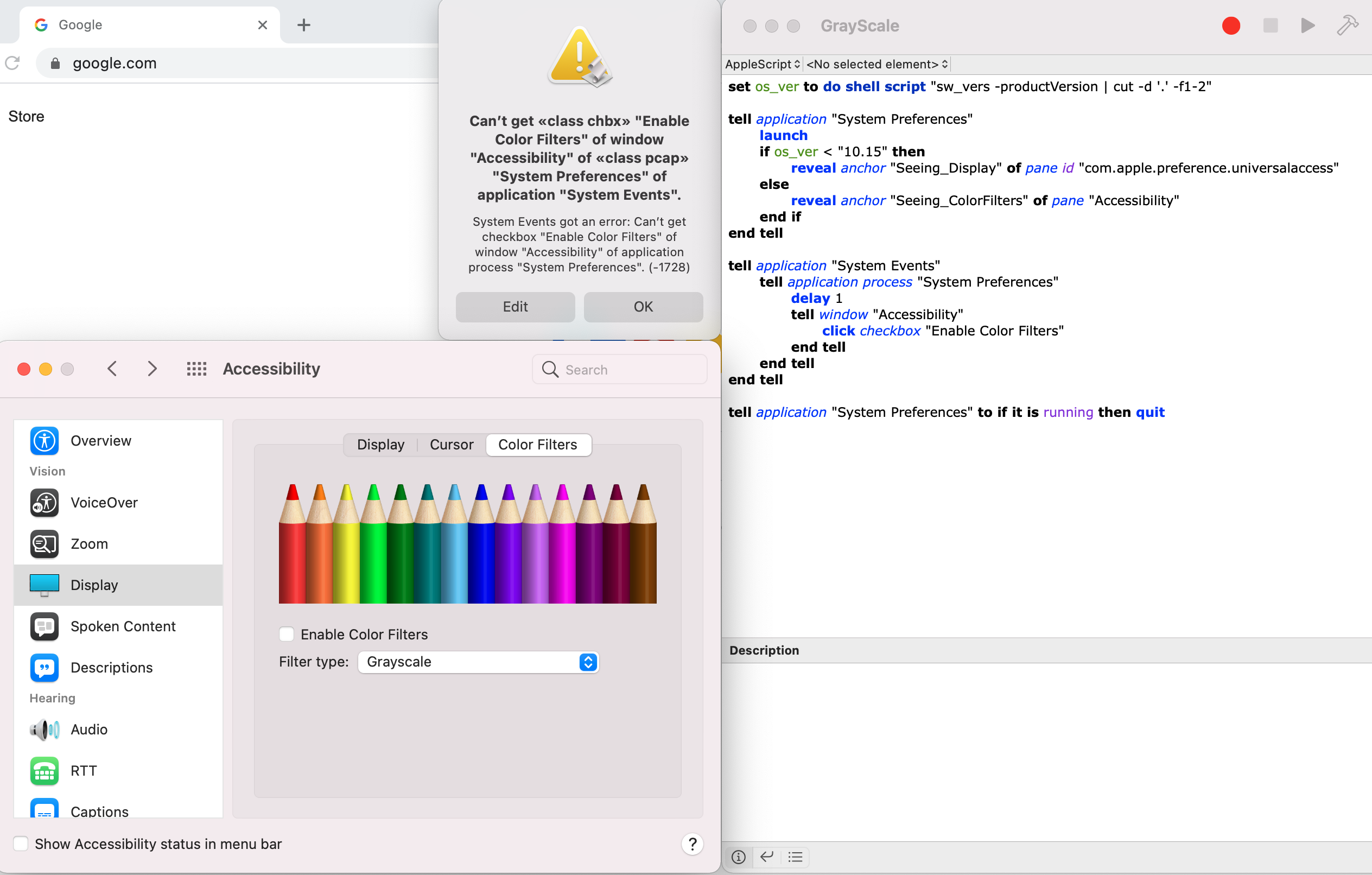This screenshot has width=1372, height=875.
Task: Enable the Color Filters checkbox
Action: 287,634
